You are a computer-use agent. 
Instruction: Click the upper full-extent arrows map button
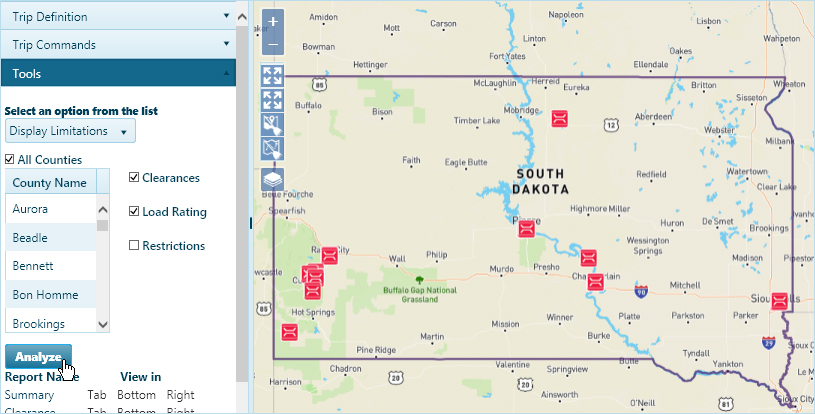[272, 76]
